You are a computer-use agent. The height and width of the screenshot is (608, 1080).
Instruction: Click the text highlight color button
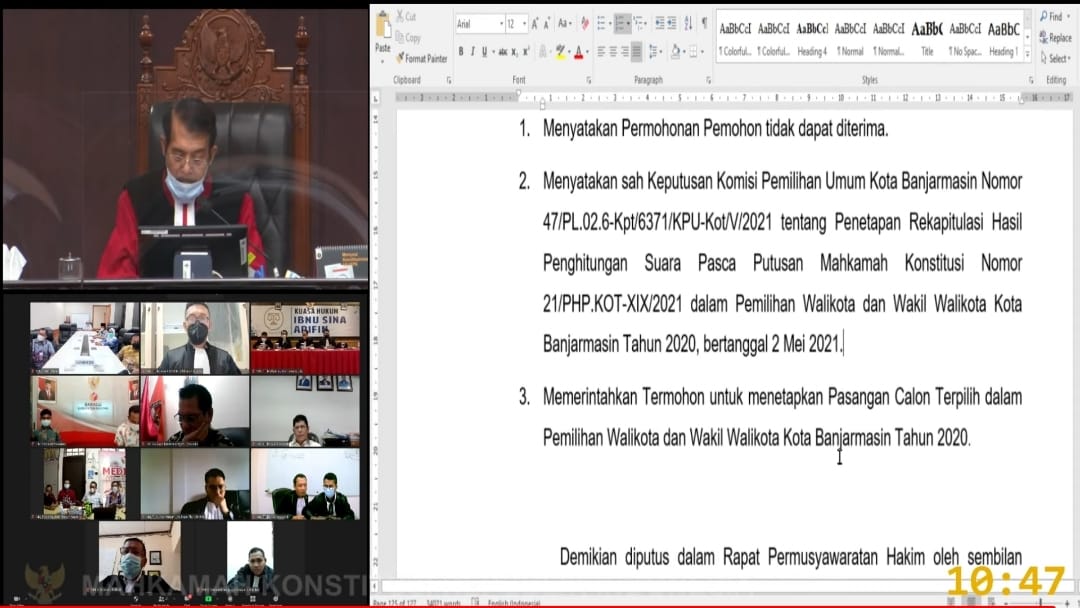coord(561,52)
